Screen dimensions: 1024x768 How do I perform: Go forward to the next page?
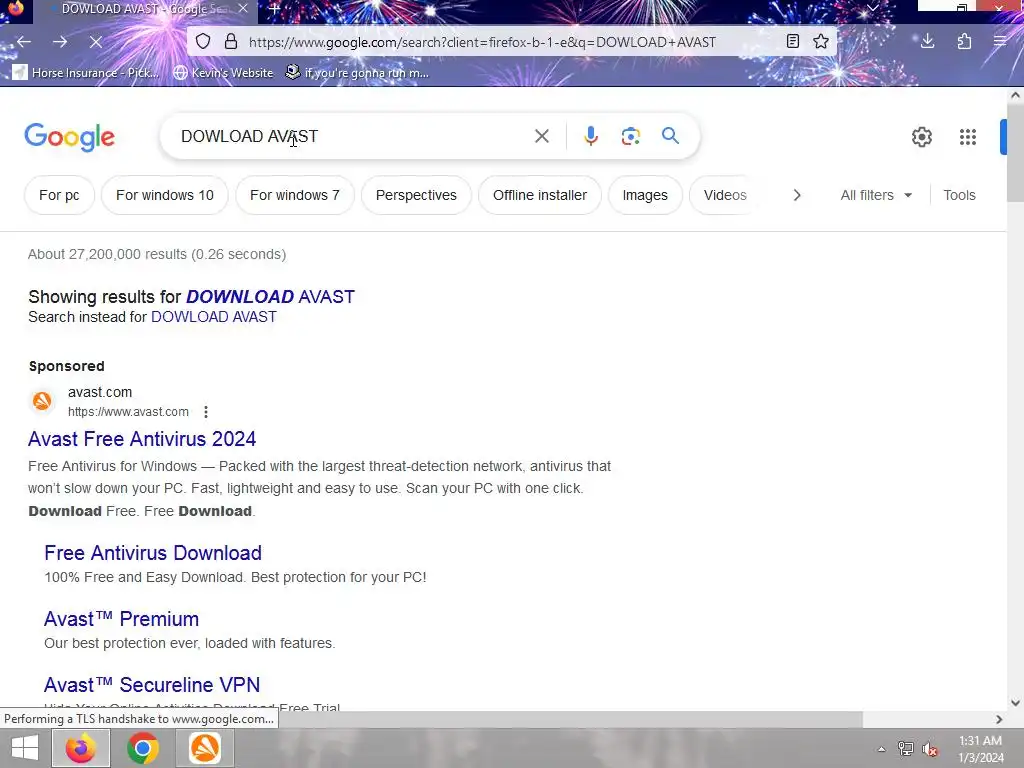(60, 42)
